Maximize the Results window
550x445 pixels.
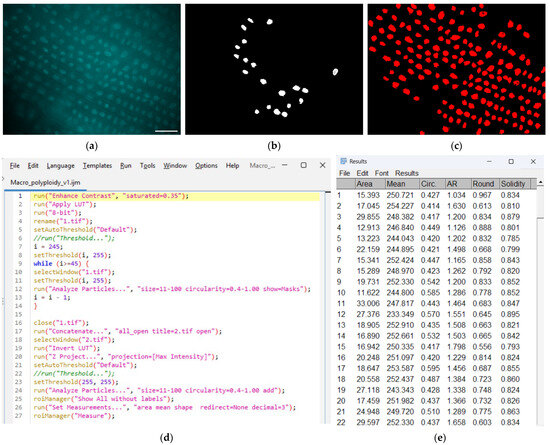click(511, 161)
